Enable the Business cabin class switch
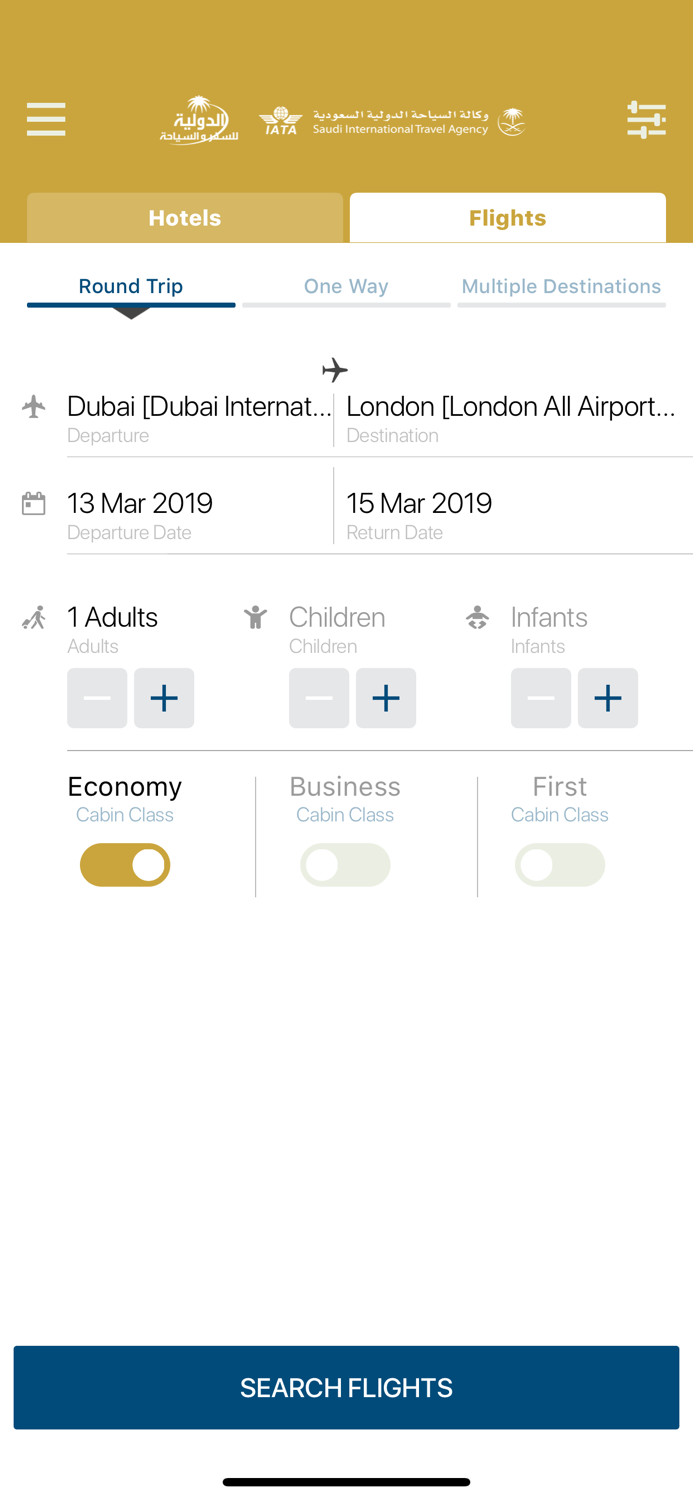The height and width of the screenshot is (1500, 693). [345, 865]
